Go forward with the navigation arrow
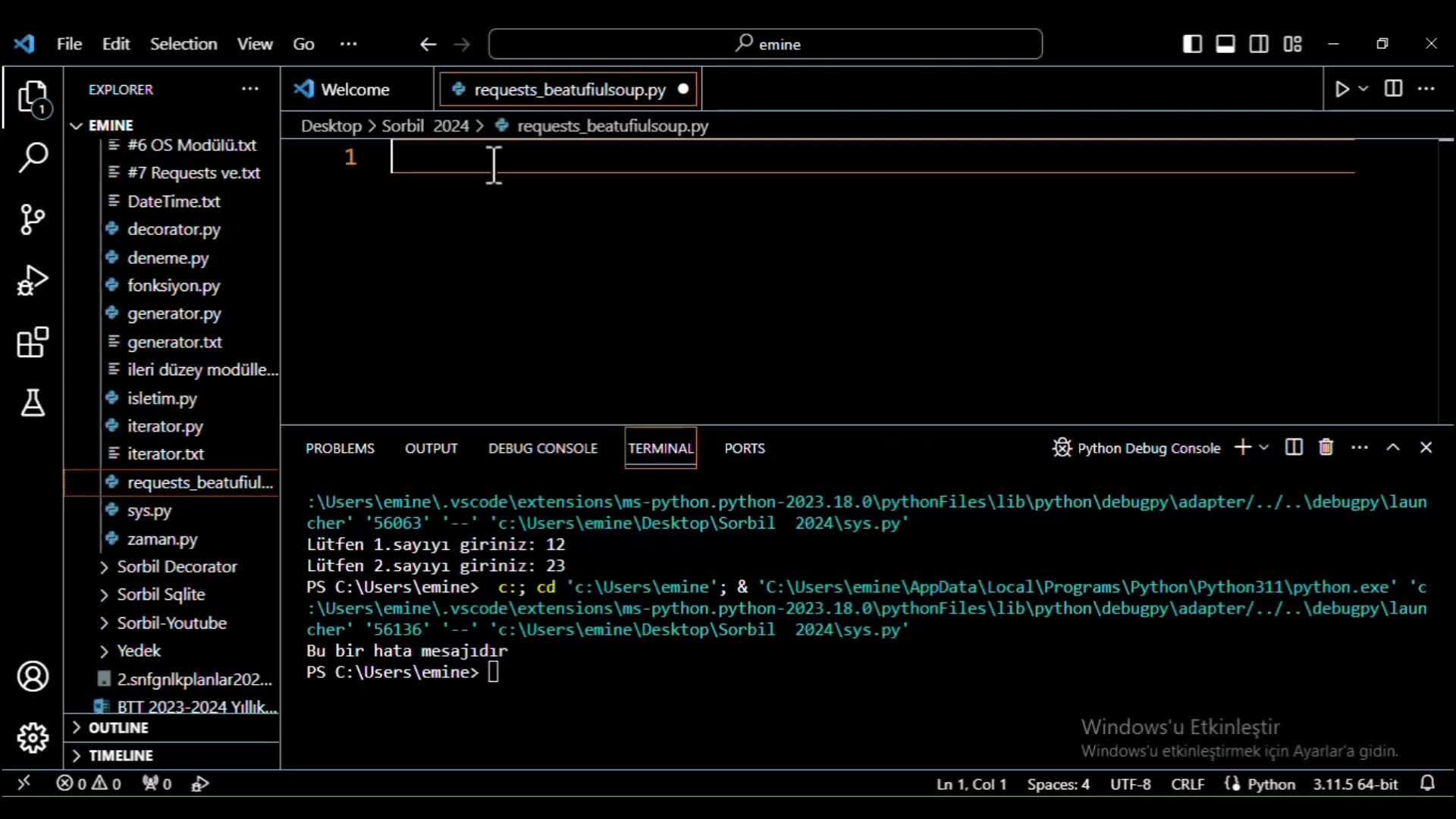Screen dimensions: 1456x819 [x=462, y=44]
